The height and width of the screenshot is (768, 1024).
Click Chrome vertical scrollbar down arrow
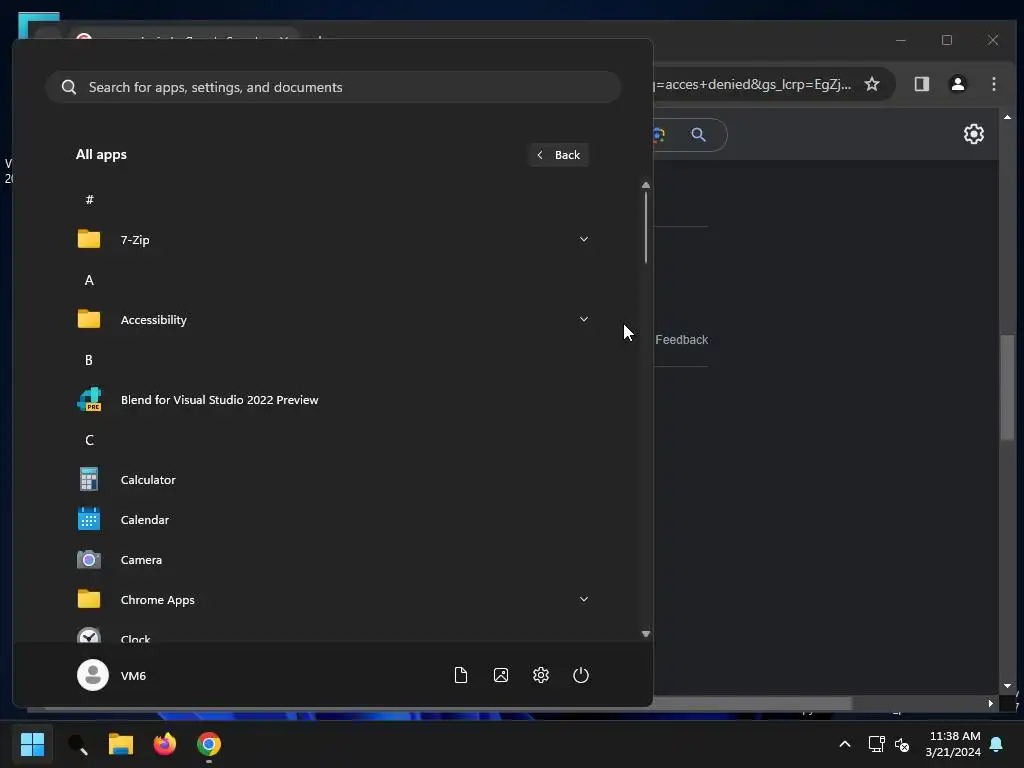pos(1007,686)
